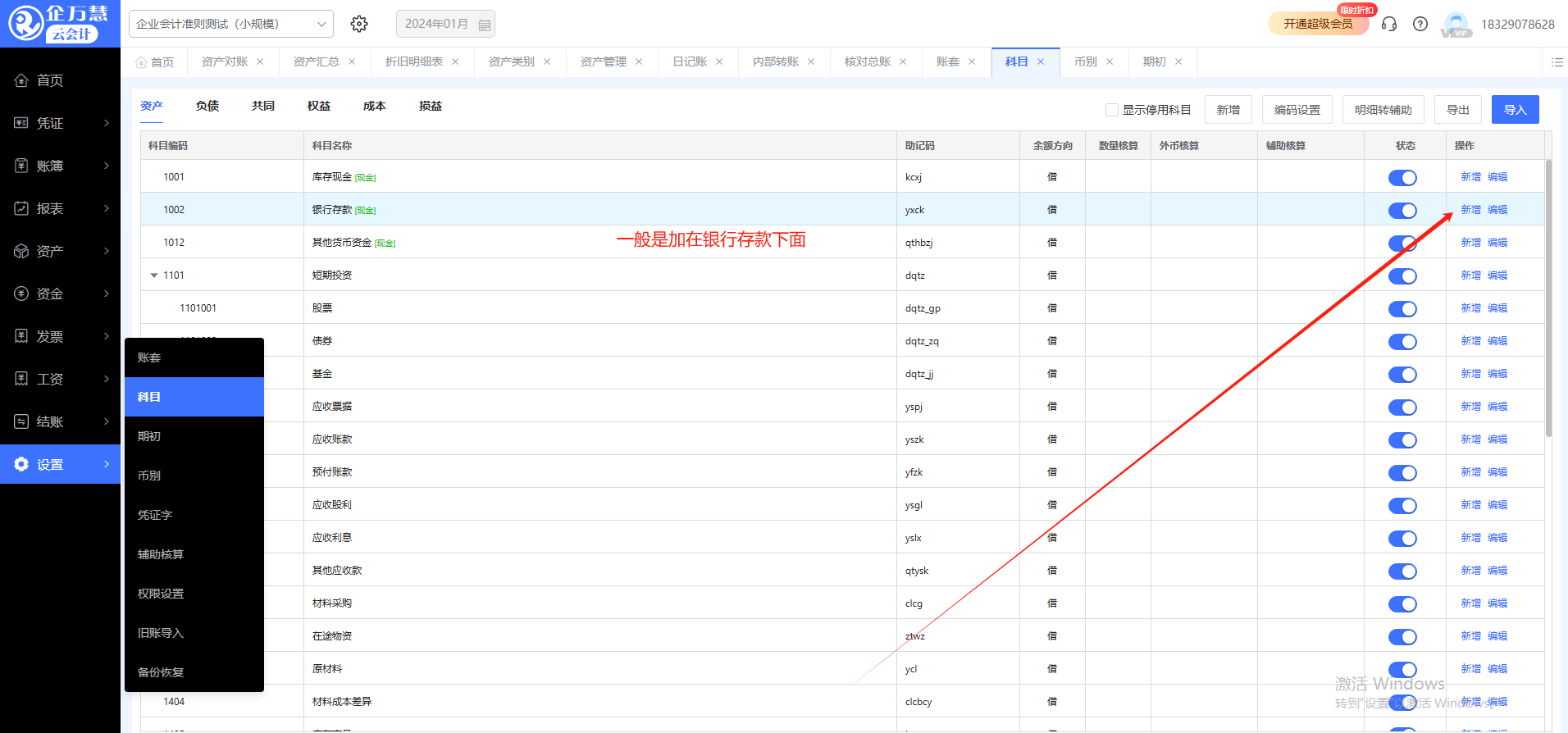Click the 导出 button
Screen dimensions: 1568x733
1458,110
